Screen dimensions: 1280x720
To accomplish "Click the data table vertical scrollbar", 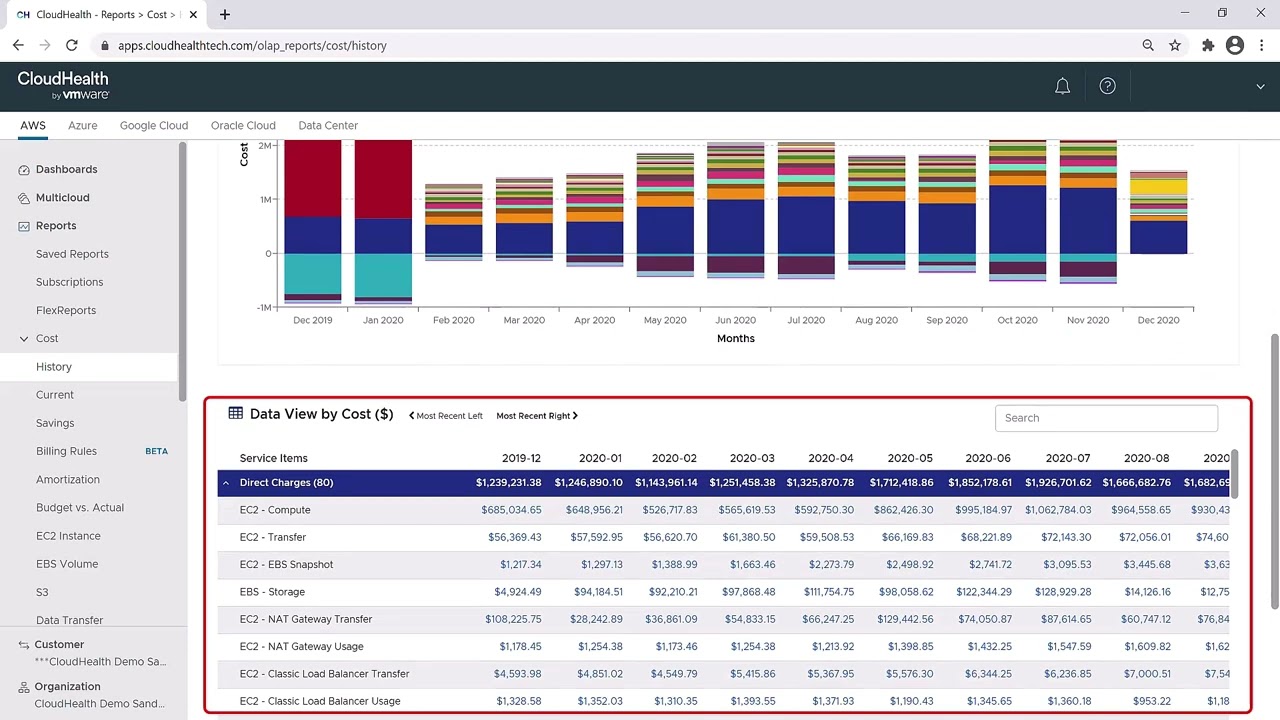I will click(x=1235, y=472).
